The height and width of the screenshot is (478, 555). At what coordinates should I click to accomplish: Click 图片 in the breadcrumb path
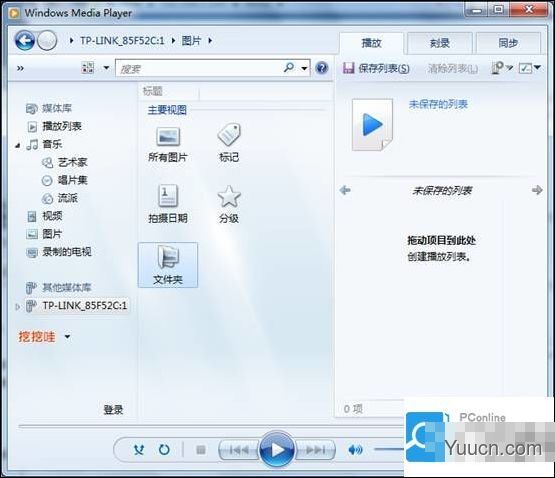pos(191,41)
